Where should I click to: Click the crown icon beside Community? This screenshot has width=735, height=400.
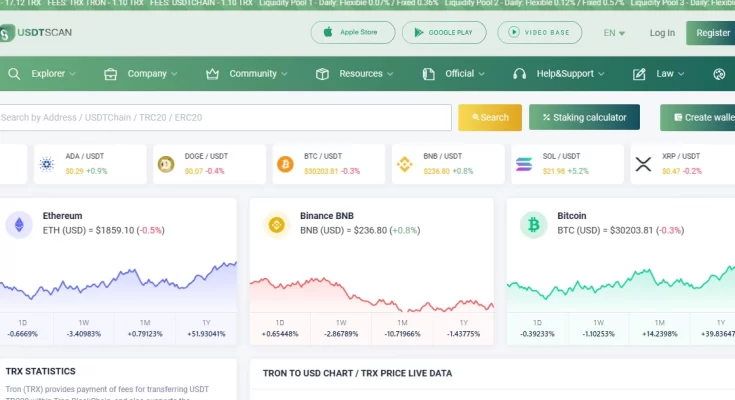[212, 74]
